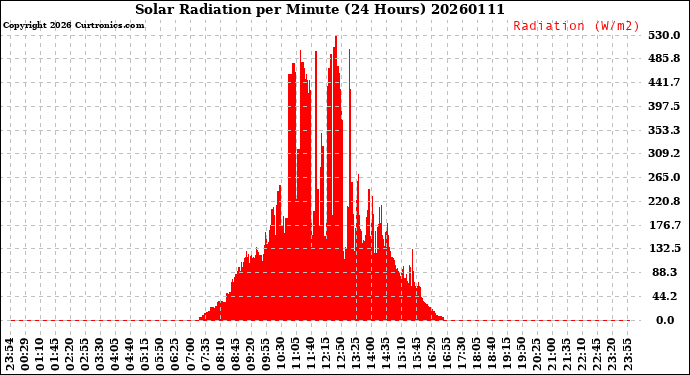Viewport: 690px width, 375px height.
Task: Select the 176.7 y-axis value
Action: click(664, 225)
